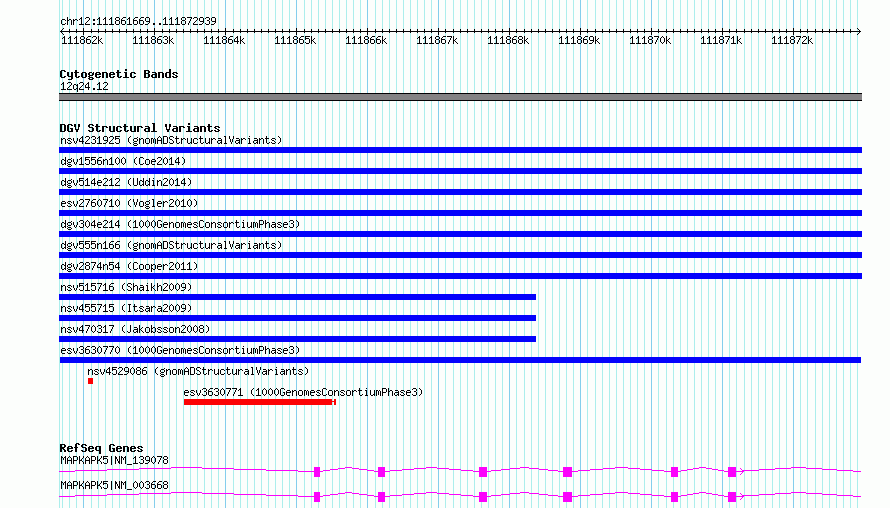The width and height of the screenshot is (890, 508).
Task: Open the nsv455715 (Itsara2009) label
Action: [x=126, y=308]
